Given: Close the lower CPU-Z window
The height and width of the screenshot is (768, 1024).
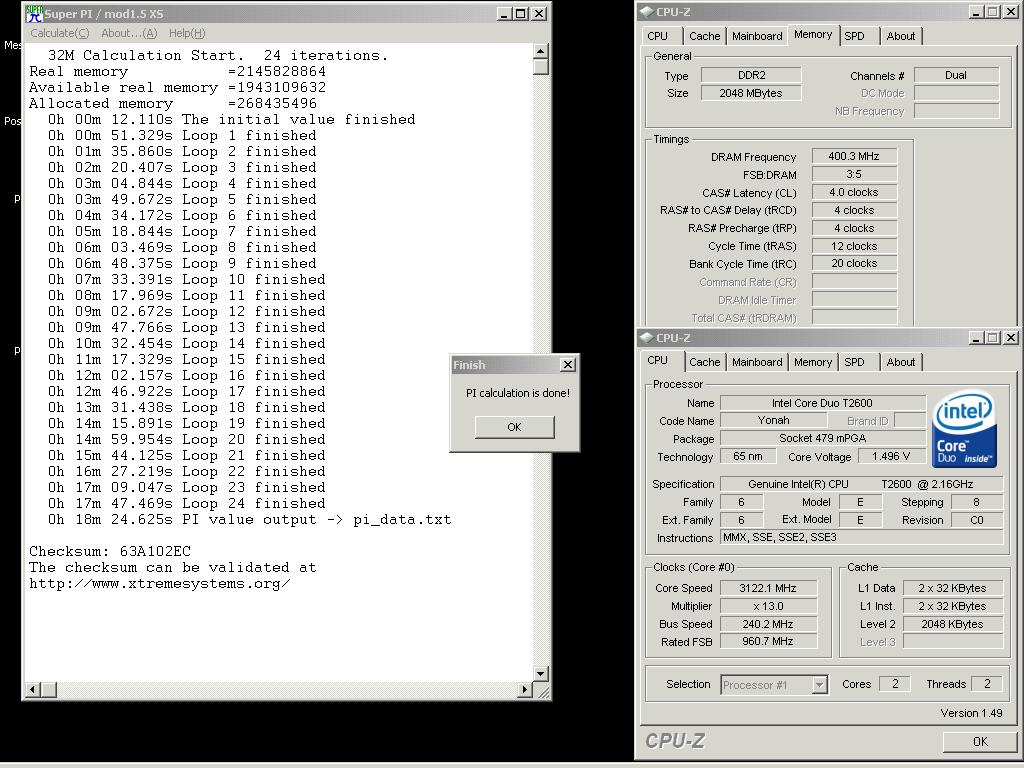Looking at the screenshot, I should [x=1011, y=338].
